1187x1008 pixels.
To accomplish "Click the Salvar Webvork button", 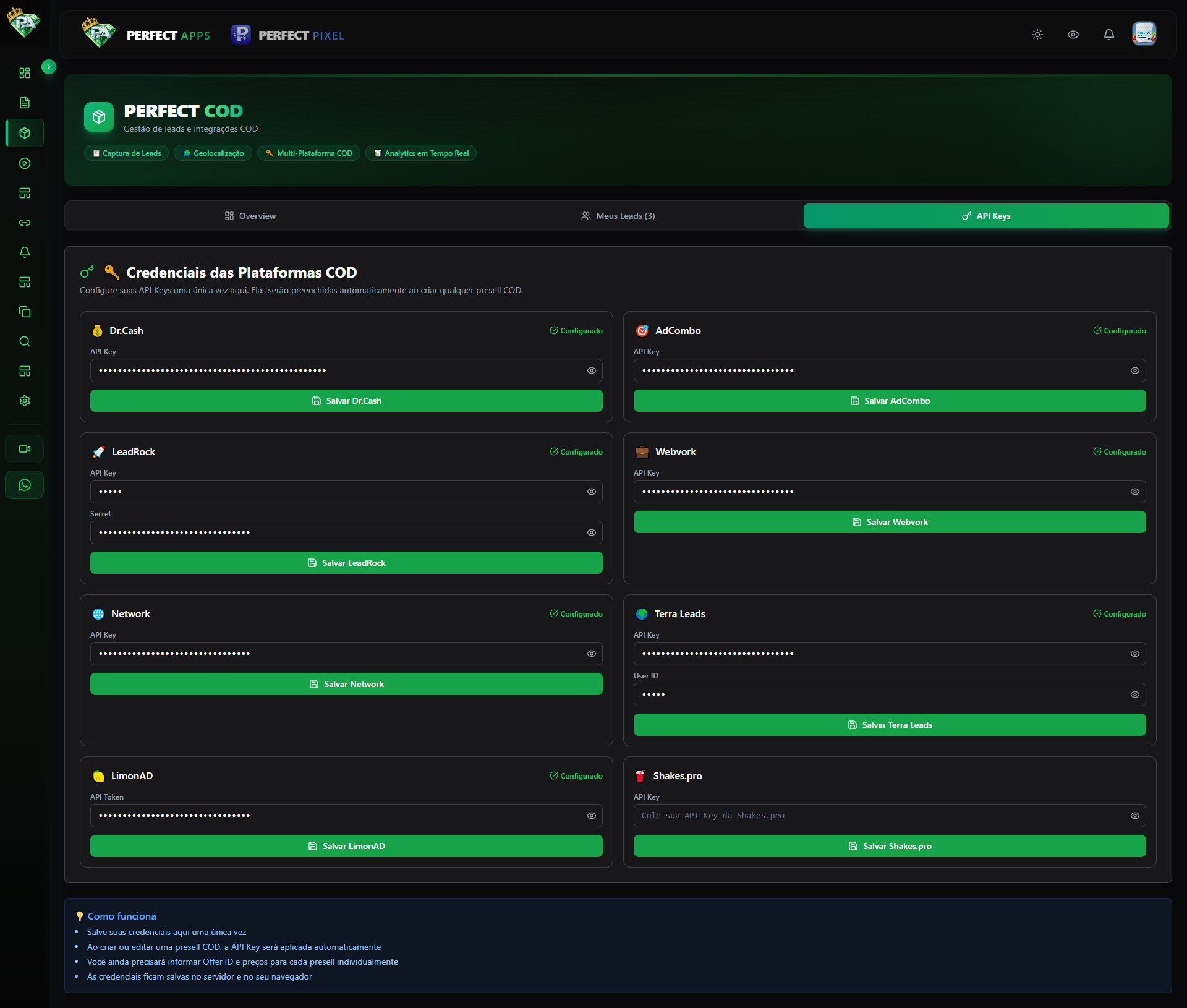I will pos(890,522).
